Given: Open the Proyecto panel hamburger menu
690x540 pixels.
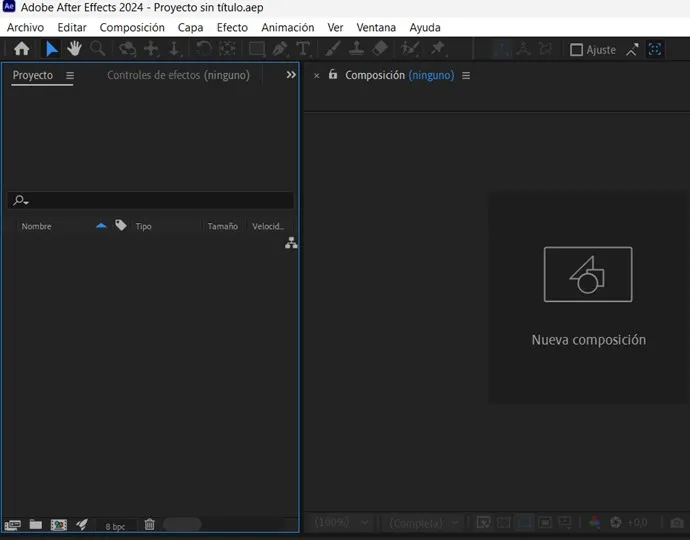Looking at the screenshot, I should point(70,76).
